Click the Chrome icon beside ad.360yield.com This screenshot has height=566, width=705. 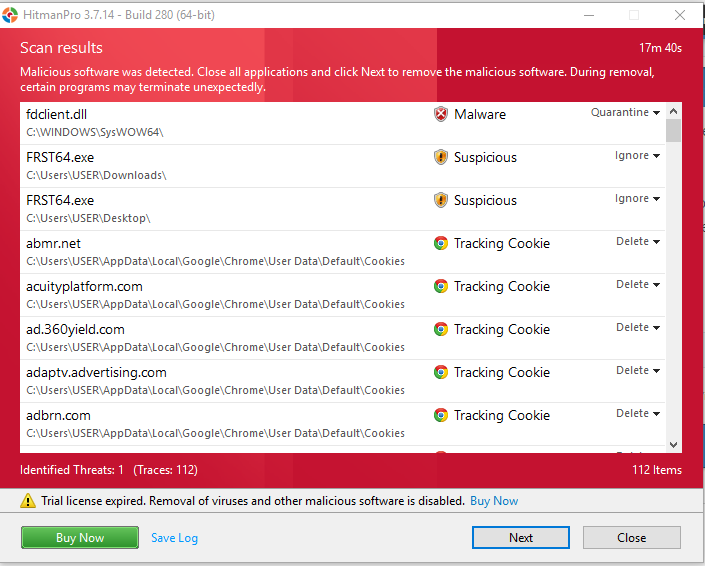pyautogui.click(x=441, y=329)
